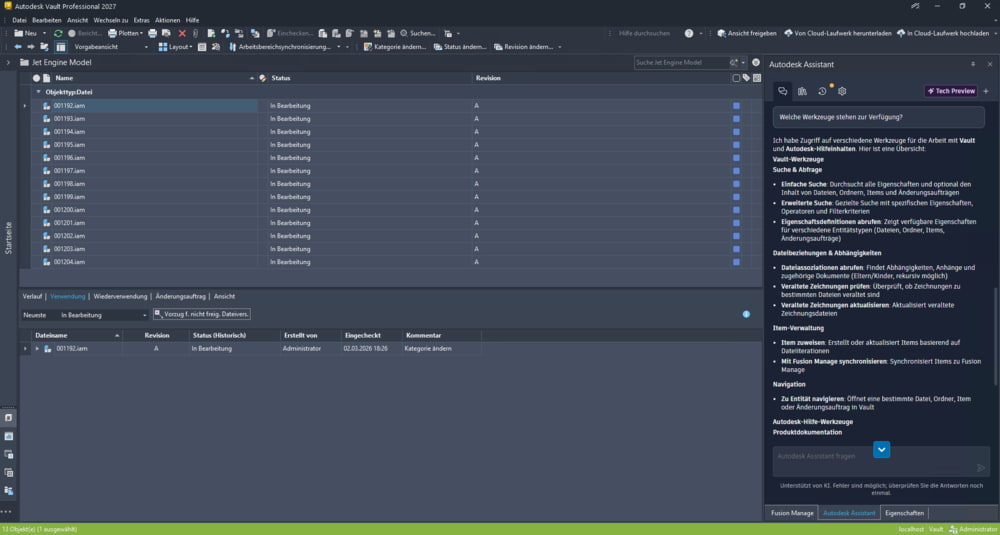This screenshot has height=535, width=1000.
Task: Click the tag icon in the file list header
Action: tap(746, 78)
